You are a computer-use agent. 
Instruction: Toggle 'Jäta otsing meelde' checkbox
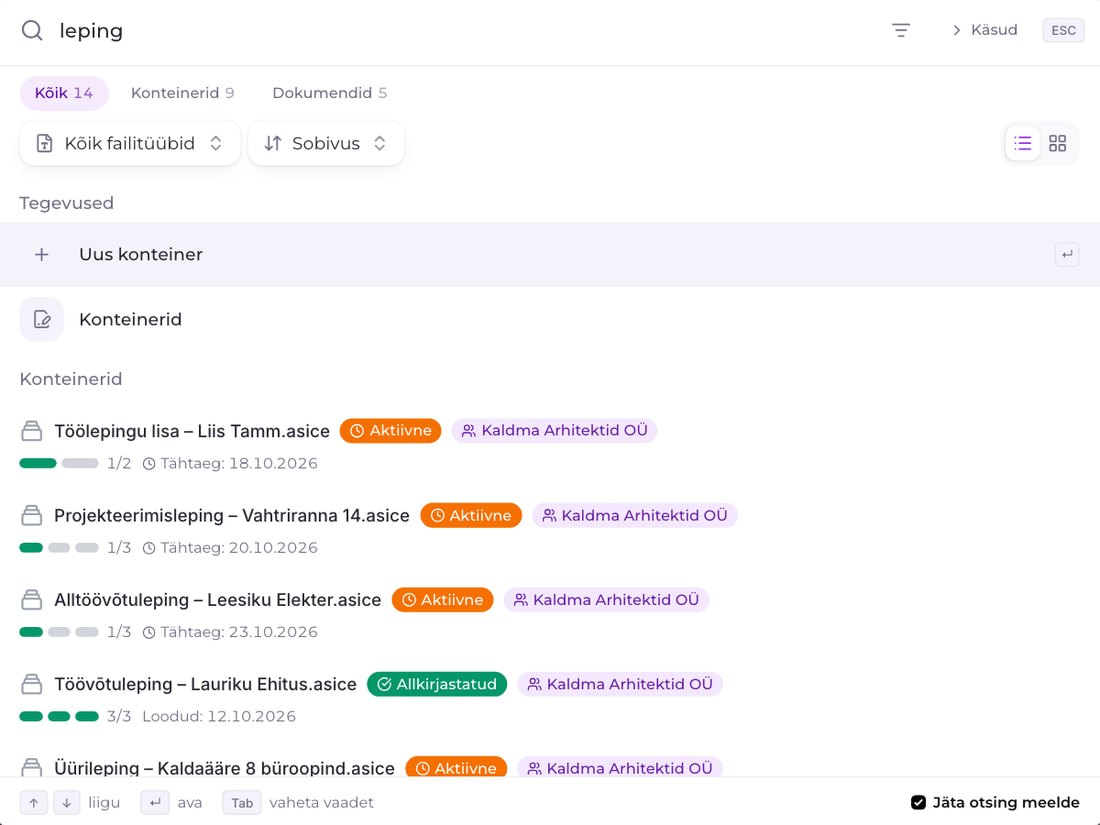(x=918, y=802)
